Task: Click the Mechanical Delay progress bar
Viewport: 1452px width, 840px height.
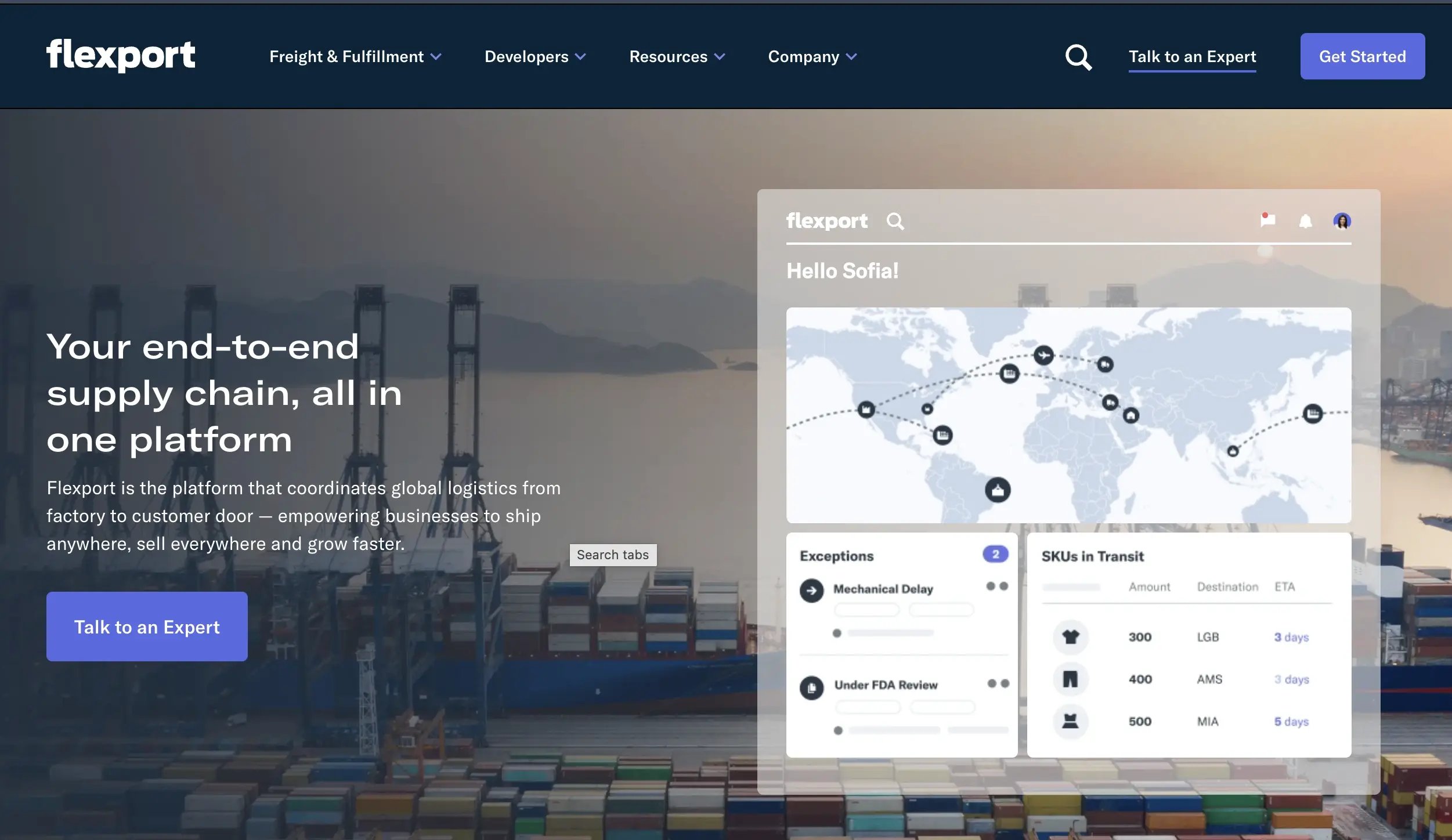Action: [x=890, y=633]
